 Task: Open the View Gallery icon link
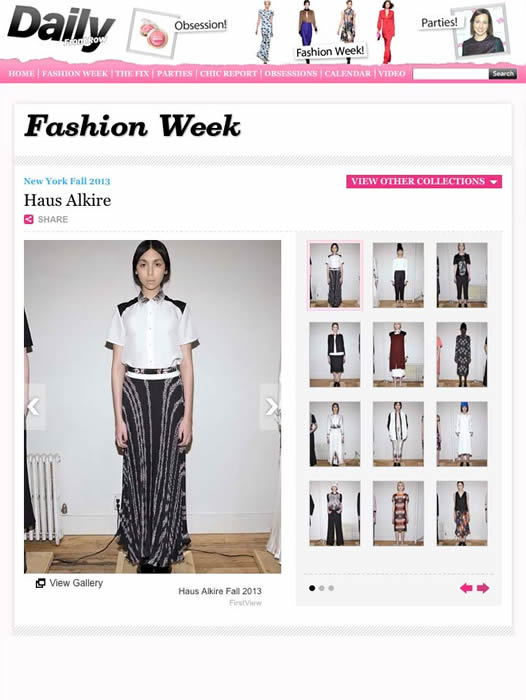[x=40, y=583]
